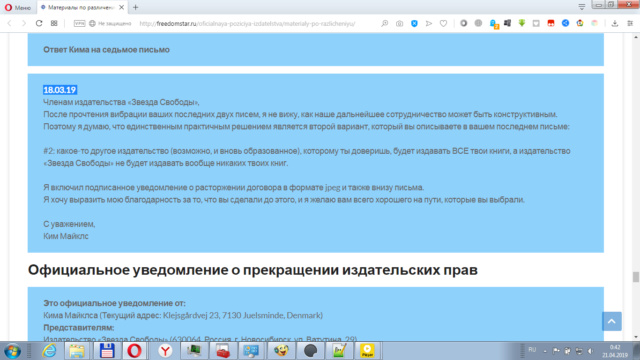Open the dark round taskbar app
Screen dimensions: 640x360
(311, 351)
